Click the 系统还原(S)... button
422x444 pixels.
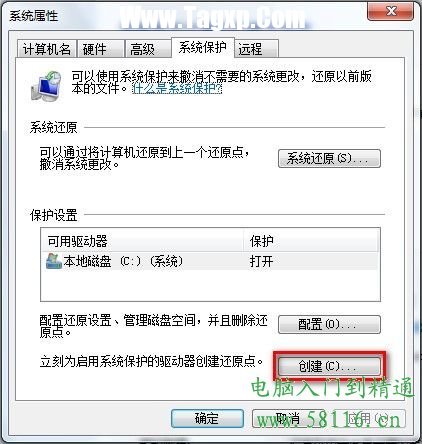329,158
